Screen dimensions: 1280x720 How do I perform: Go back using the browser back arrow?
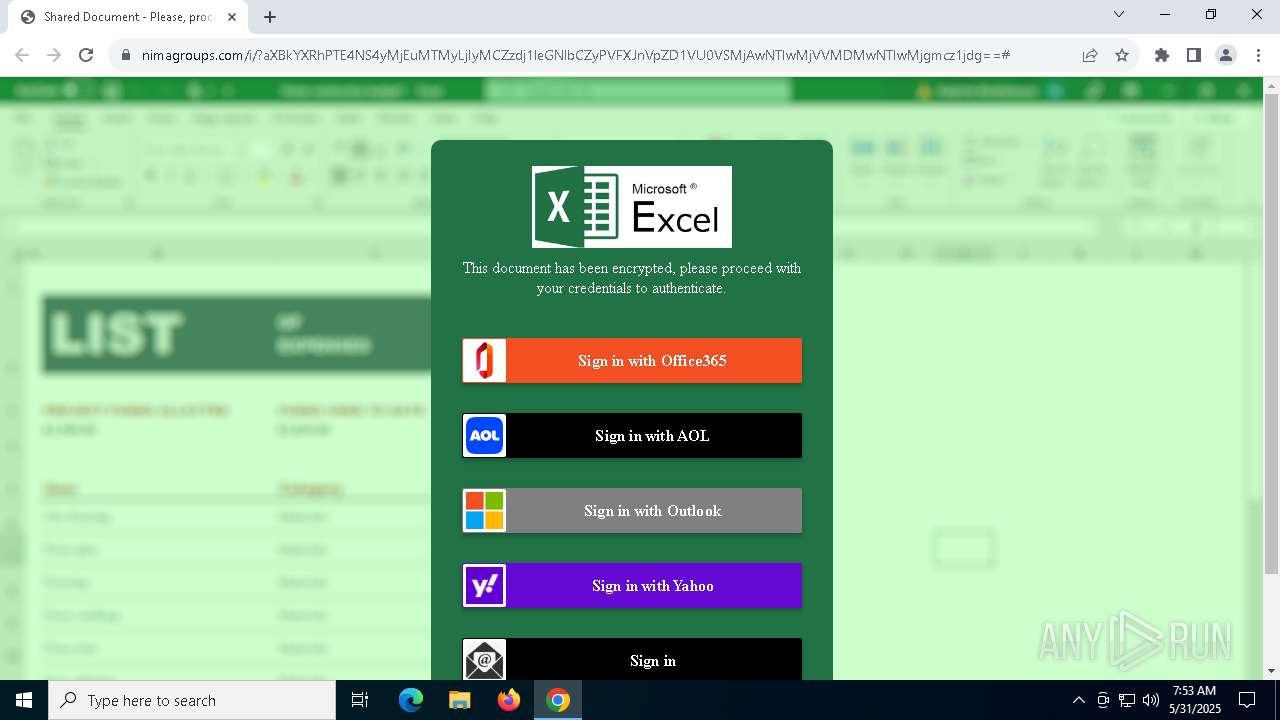pos(22,55)
